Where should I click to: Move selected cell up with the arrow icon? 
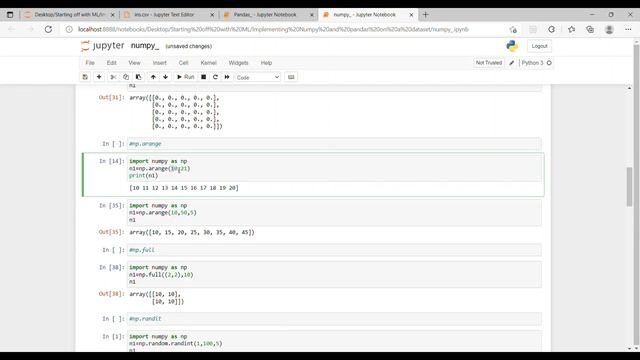153,77
